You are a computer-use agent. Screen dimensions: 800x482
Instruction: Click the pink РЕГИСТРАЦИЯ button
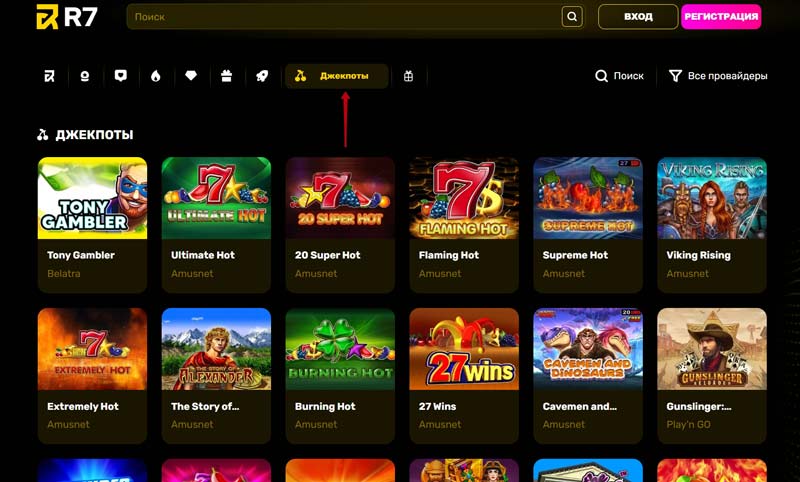point(721,17)
